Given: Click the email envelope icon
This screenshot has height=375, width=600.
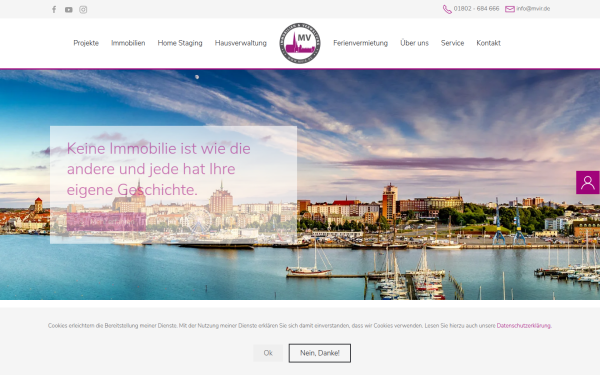Looking at the screenshot, I should [510, 9].
